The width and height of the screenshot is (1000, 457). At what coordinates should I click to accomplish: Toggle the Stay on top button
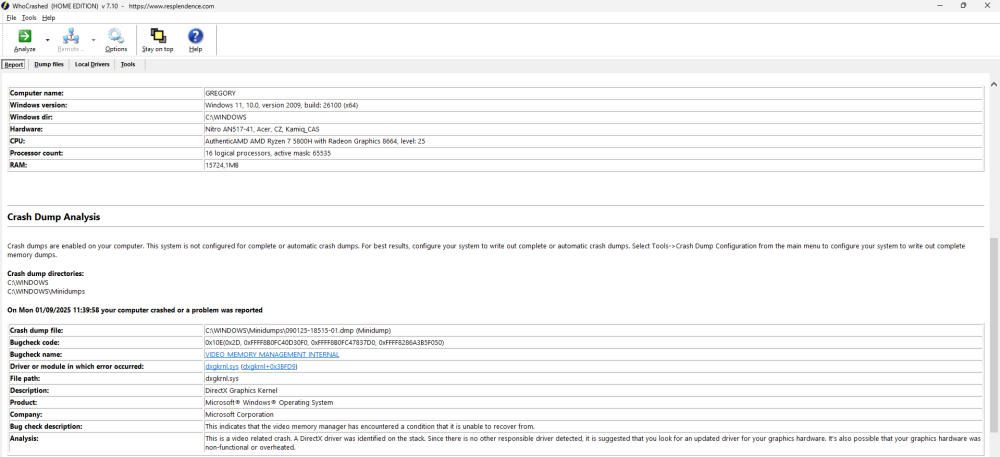pyautogui.click(x=158, y=40)
